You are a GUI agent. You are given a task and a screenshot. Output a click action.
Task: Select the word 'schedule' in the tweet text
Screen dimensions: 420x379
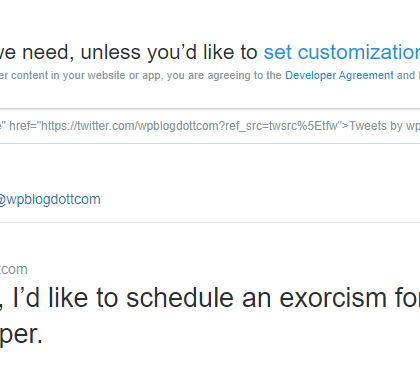click(180, 298)
